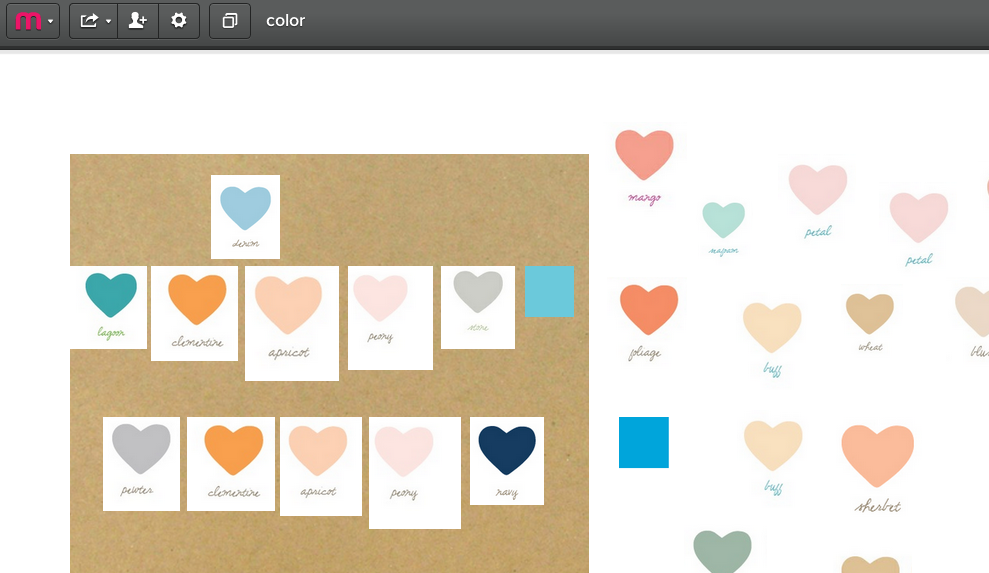Select the light blue heart card at top
This screenshot has height=573, width=989.
click(245, 216)
